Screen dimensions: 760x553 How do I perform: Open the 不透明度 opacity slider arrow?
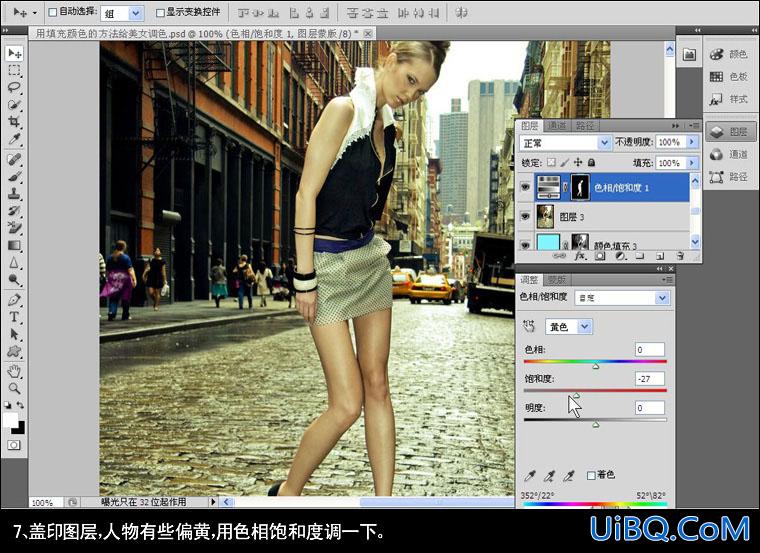click(692, 142)
